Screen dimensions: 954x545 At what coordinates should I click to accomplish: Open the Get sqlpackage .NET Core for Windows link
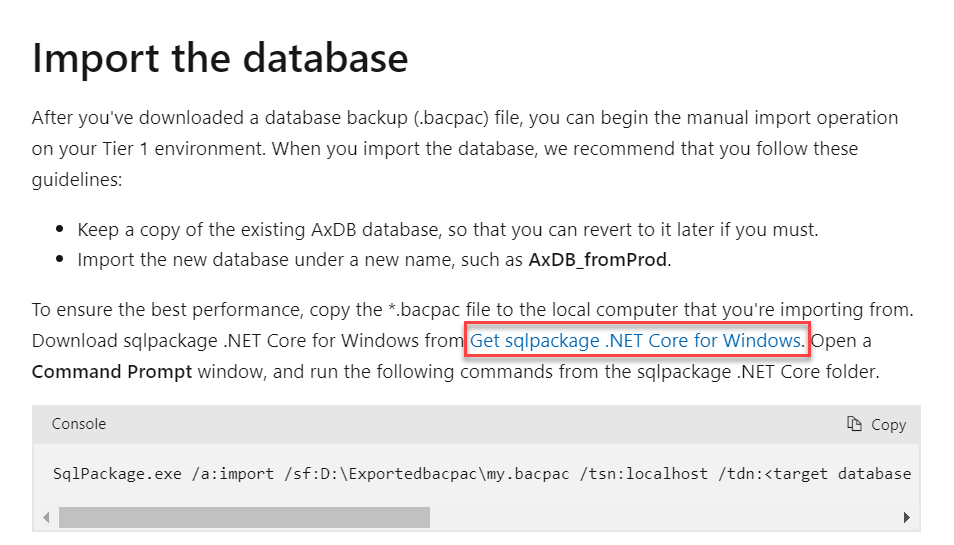pos(636,341)
